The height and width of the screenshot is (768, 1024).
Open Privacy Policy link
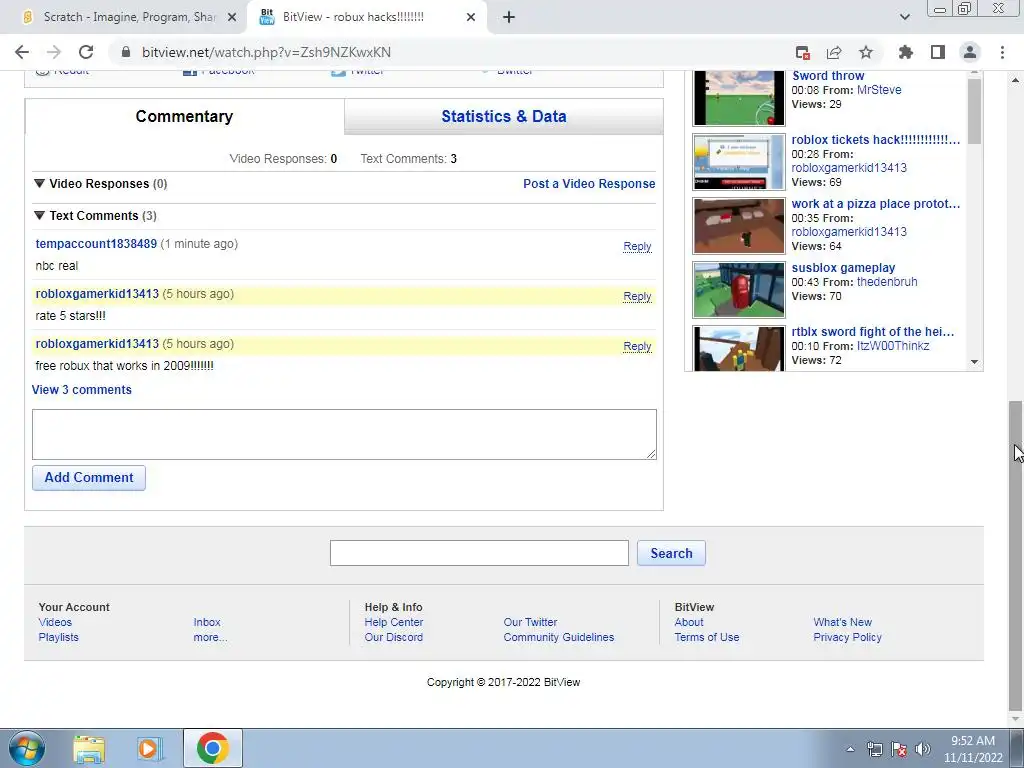pyautogui.click(x=847, y=637)
